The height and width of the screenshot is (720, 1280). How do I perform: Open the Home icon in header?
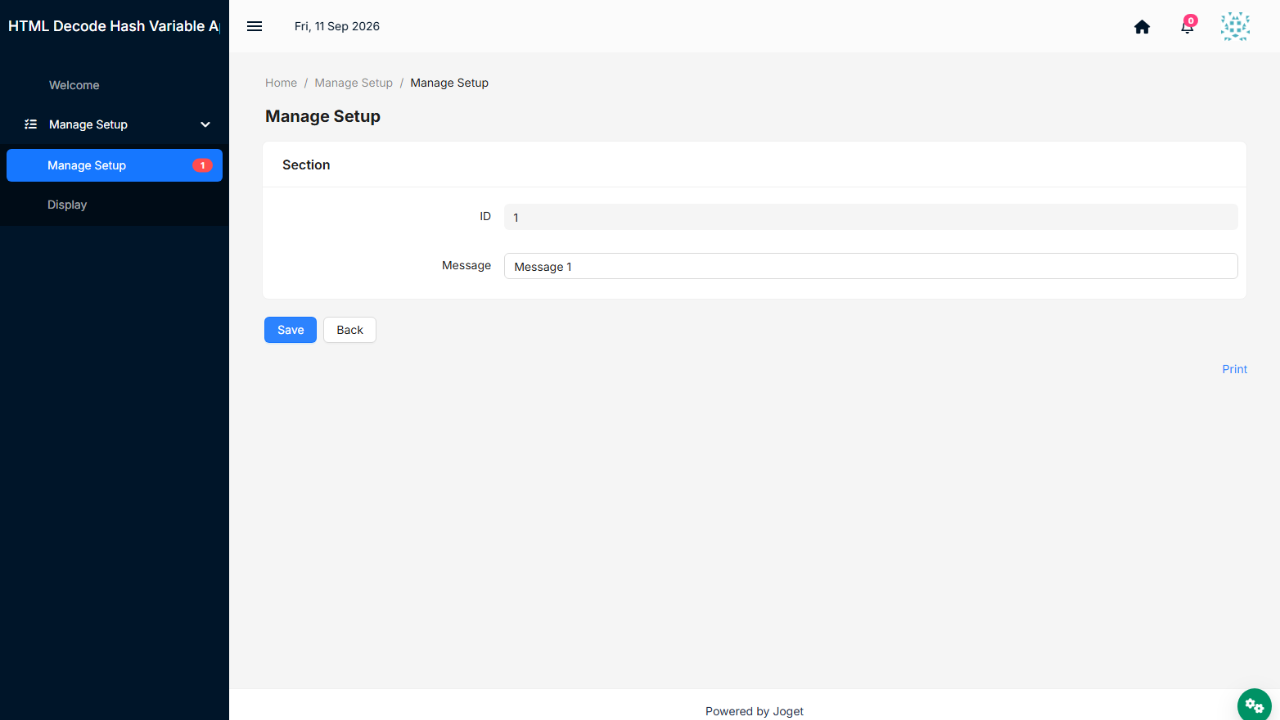click(x=1142, y=27)
